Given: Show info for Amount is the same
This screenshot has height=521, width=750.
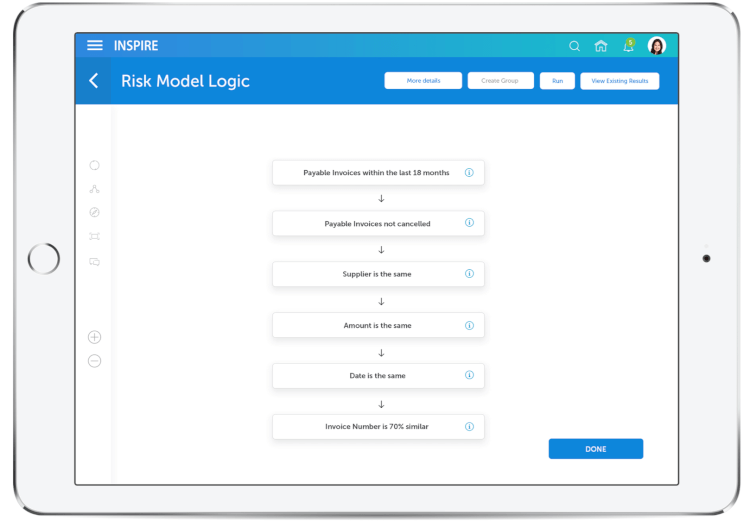Looking at the screenshot, I should [469, 325].
